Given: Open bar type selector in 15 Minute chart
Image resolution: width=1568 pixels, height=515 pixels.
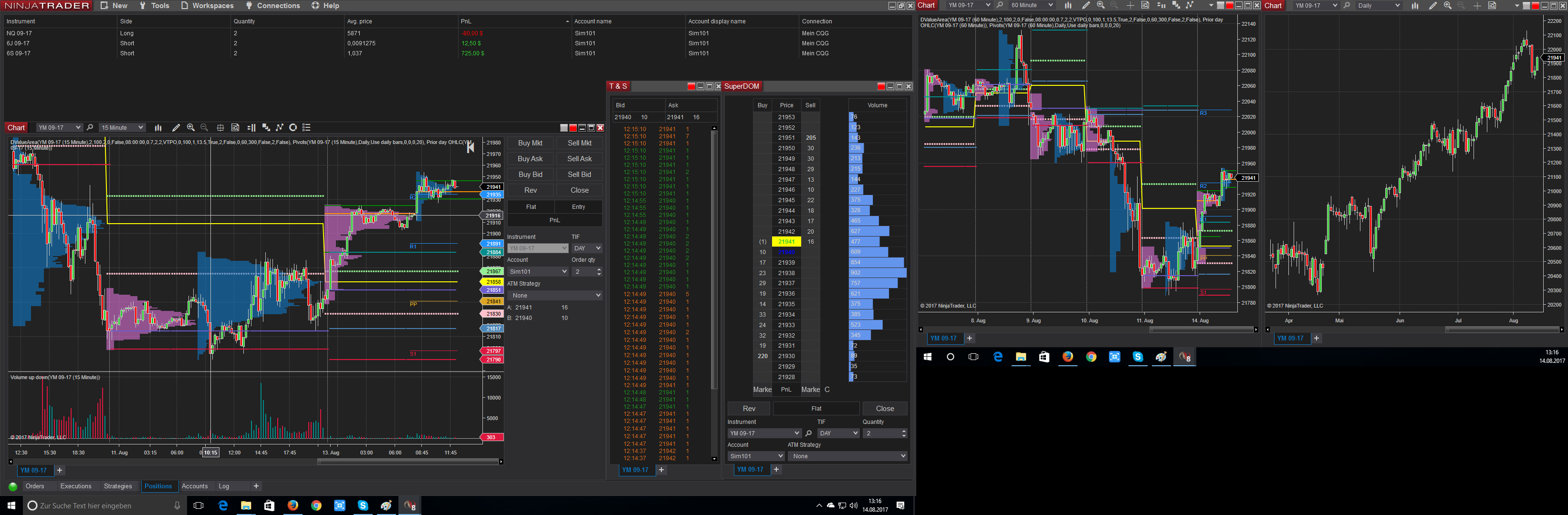Looking at the screenshot, I should point(158,128).
